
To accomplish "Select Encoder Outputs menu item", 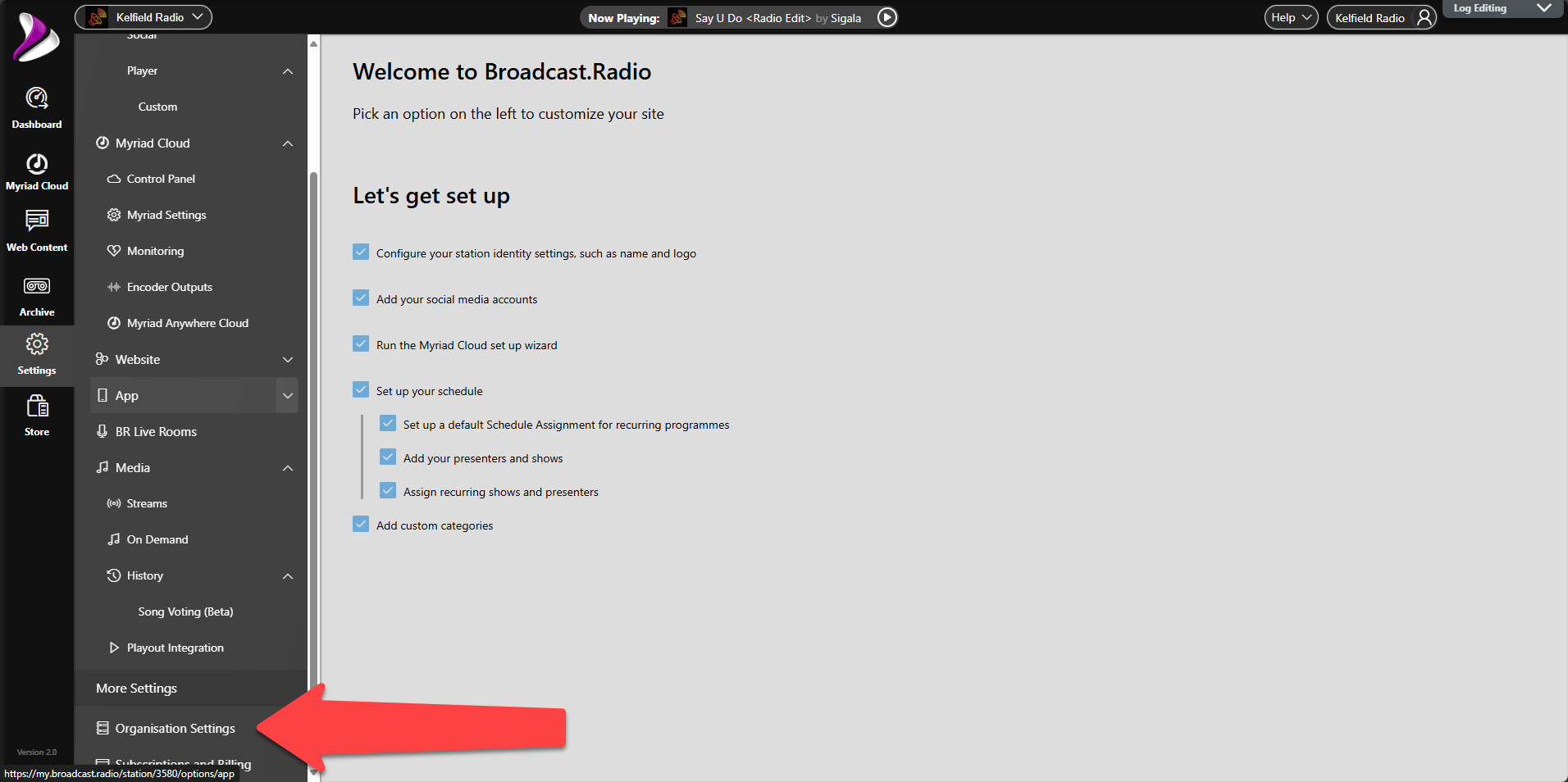I will 169,287.
